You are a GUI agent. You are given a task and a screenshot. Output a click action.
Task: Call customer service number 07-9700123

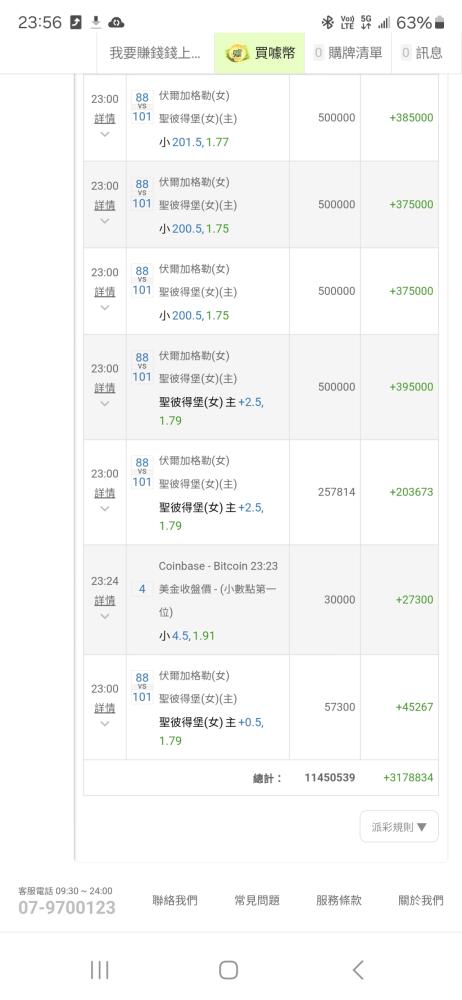pyautogui.click(x=66, y=908)
